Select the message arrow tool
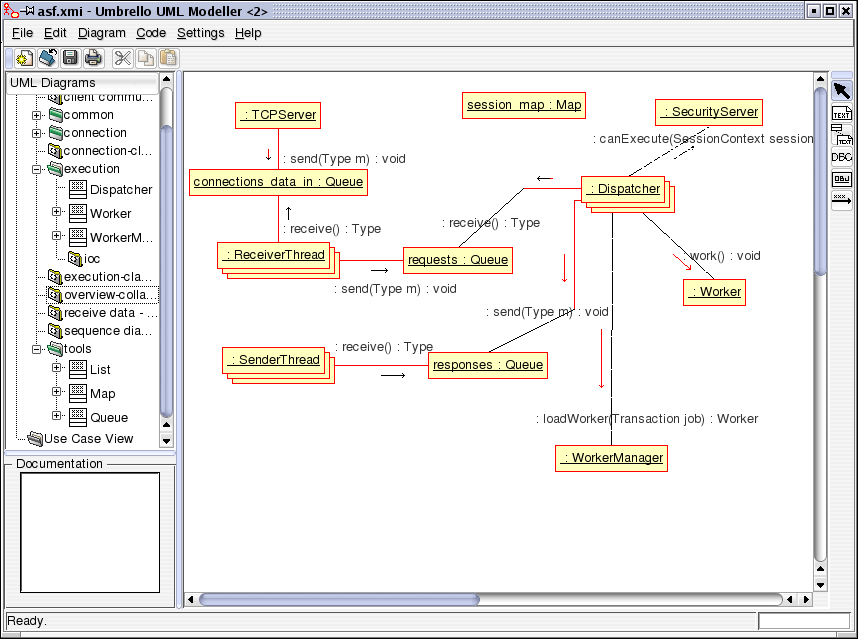 (x=842, y=200)
